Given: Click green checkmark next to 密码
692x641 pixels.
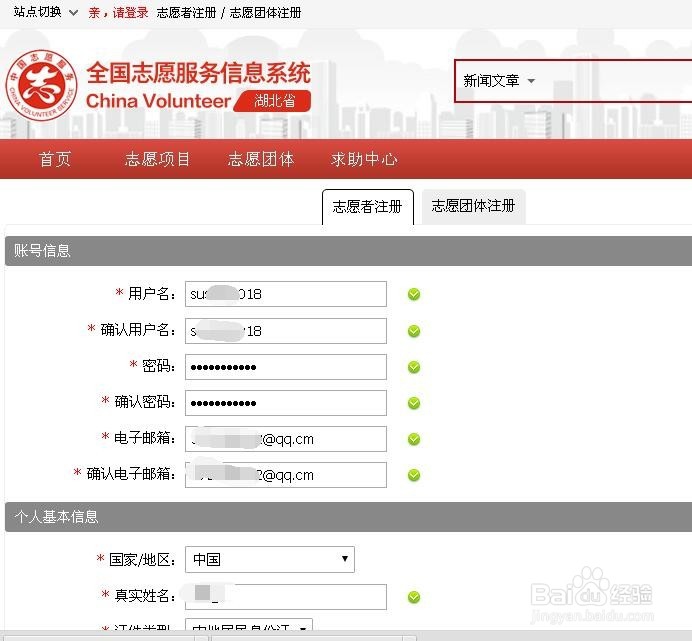Looking at the screenshot, I should pyautogui.click(x=414, y=367).
